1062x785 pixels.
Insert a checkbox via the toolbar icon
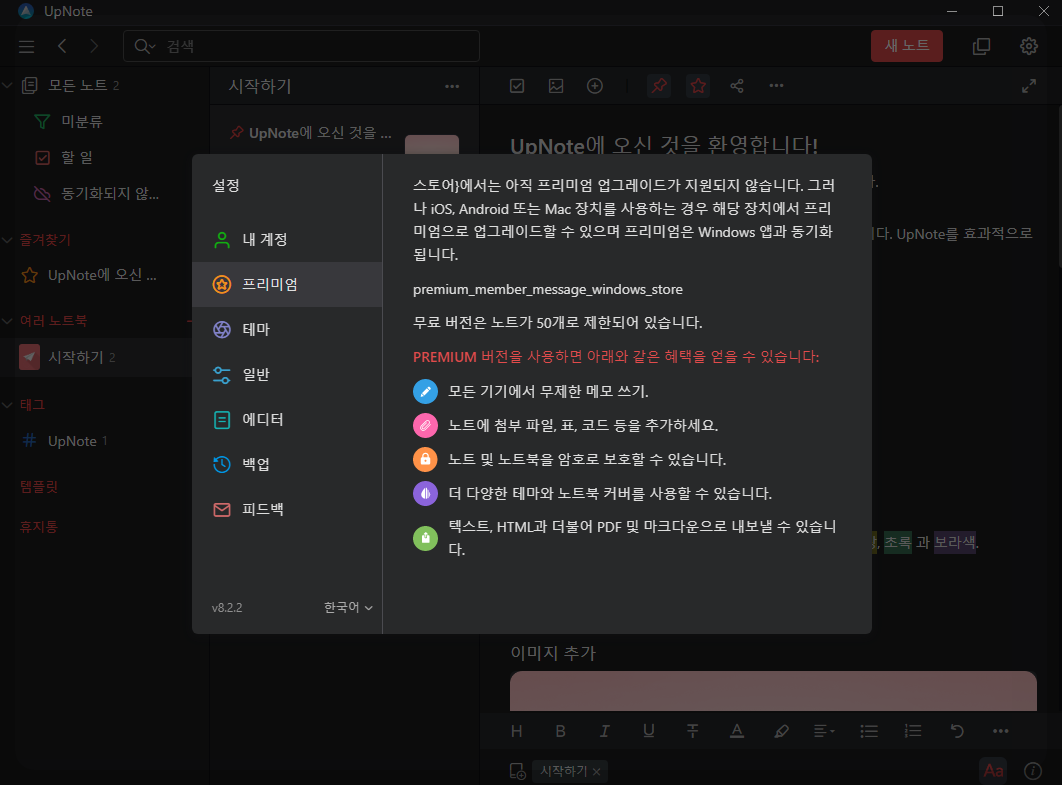[517, 86]
